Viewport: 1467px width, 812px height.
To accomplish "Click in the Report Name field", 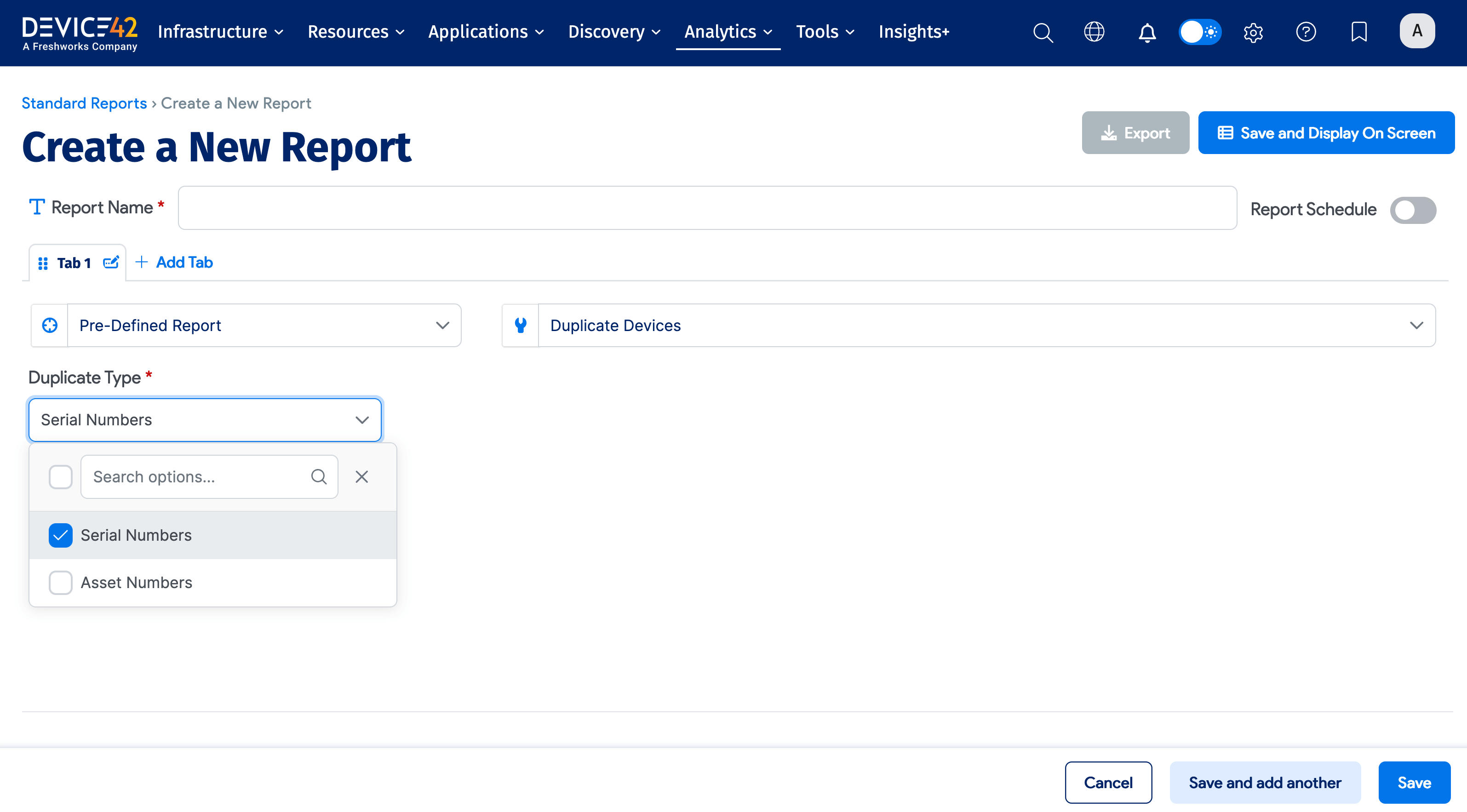I will click(x=707, y=208).
